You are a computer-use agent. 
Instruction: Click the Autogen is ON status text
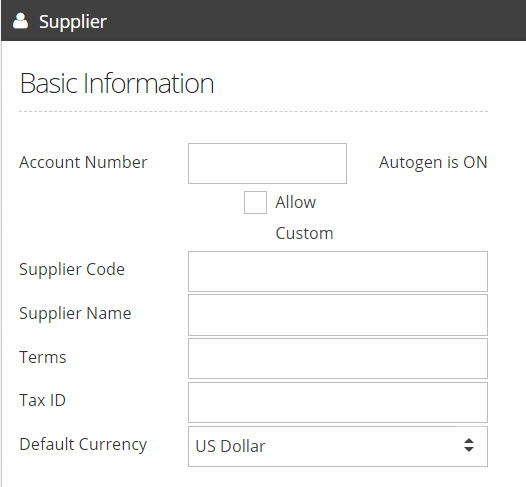tap(433, 162)
